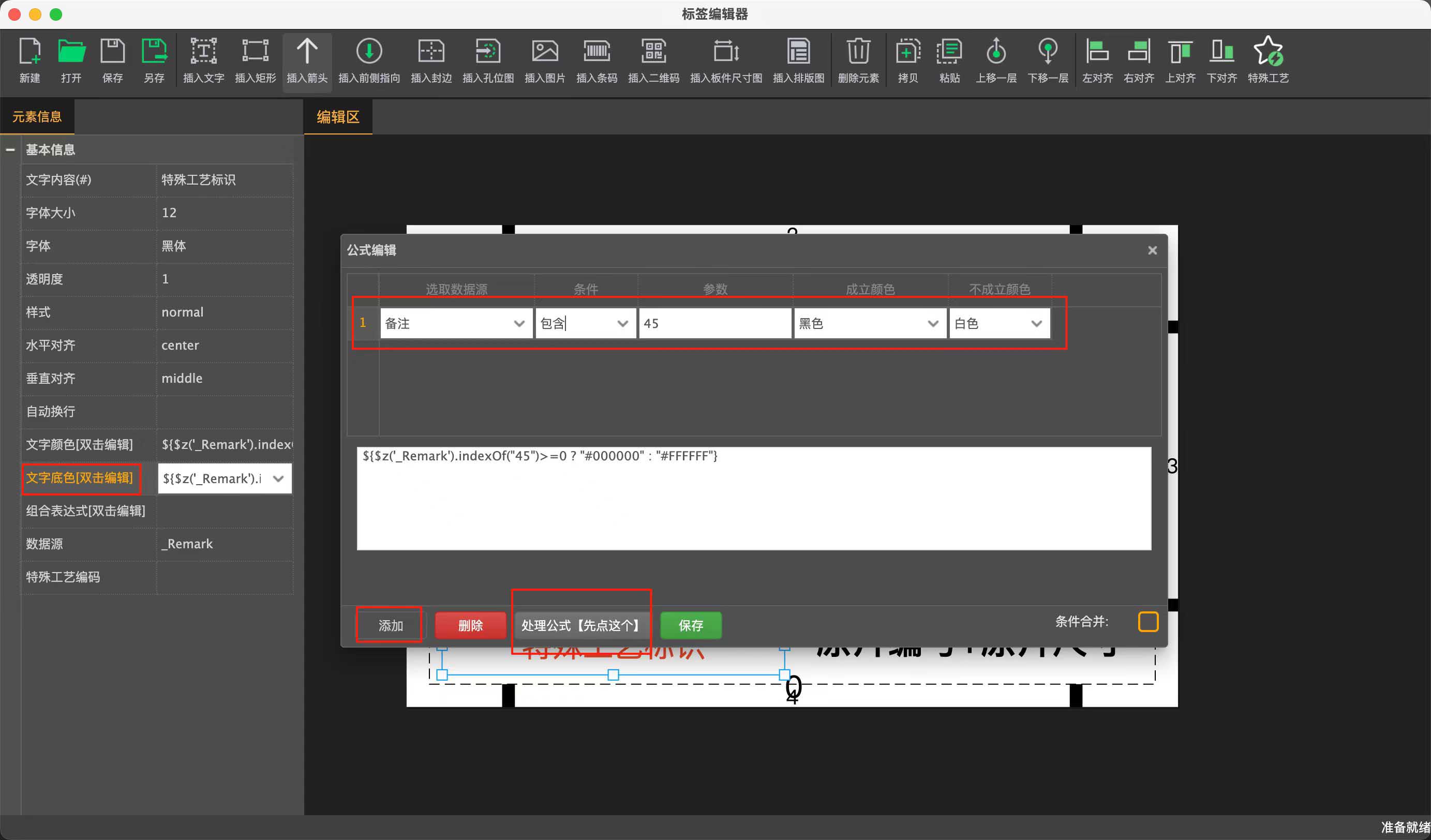This screenshot has width=1431, height=840.
Task: Click the parameter field containing 45
Action: click(x=714, y=323)
